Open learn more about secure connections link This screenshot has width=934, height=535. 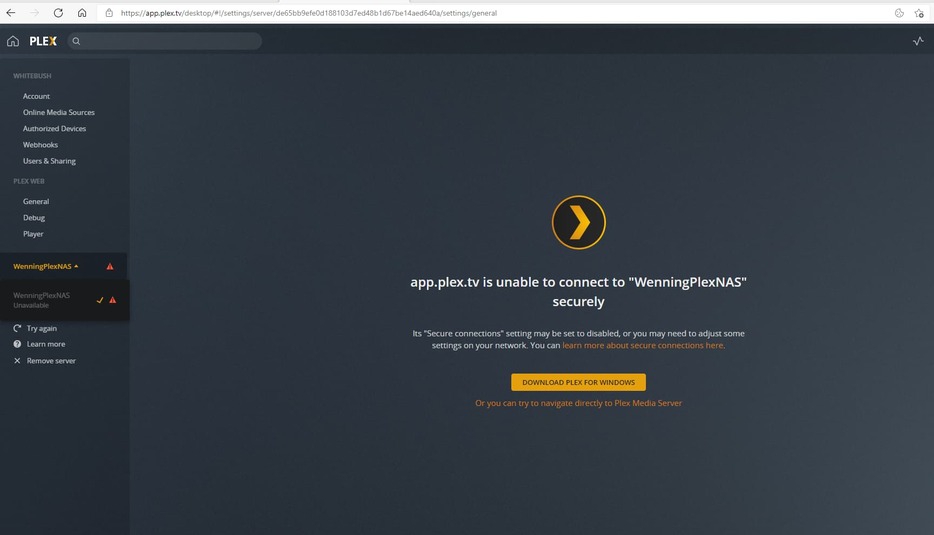[643, 345]
